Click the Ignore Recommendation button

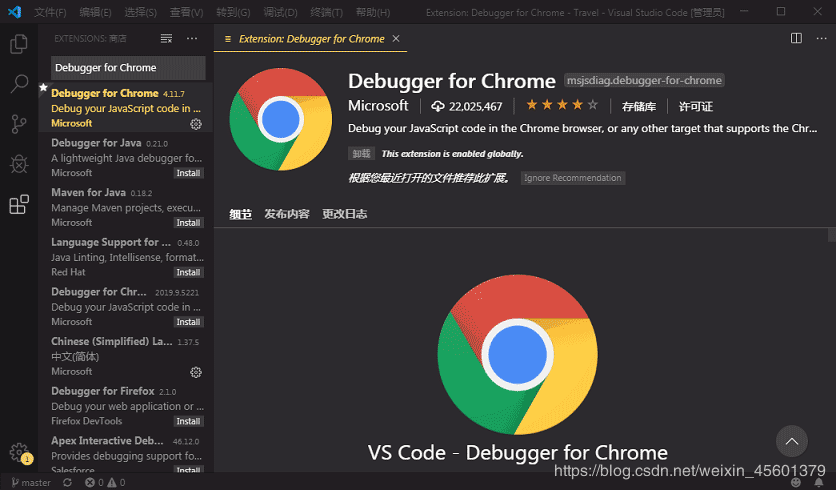572,178
